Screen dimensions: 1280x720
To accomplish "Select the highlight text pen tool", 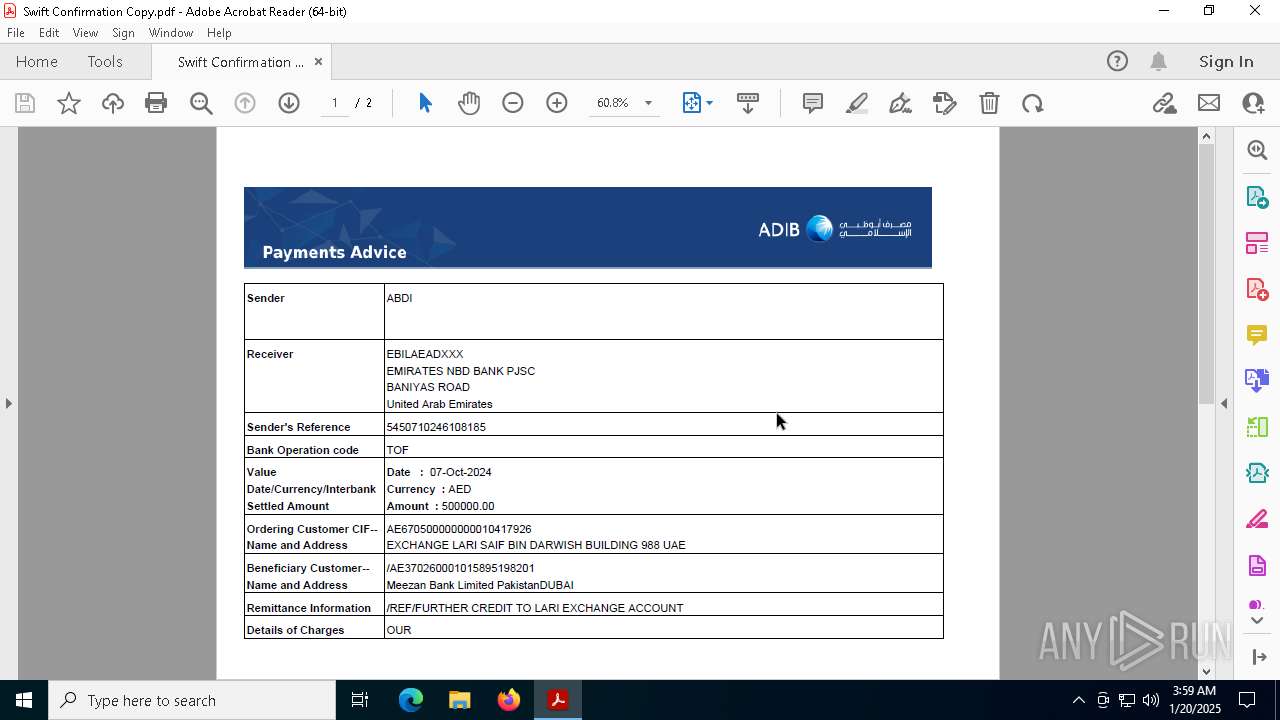I will click(857, 103).
